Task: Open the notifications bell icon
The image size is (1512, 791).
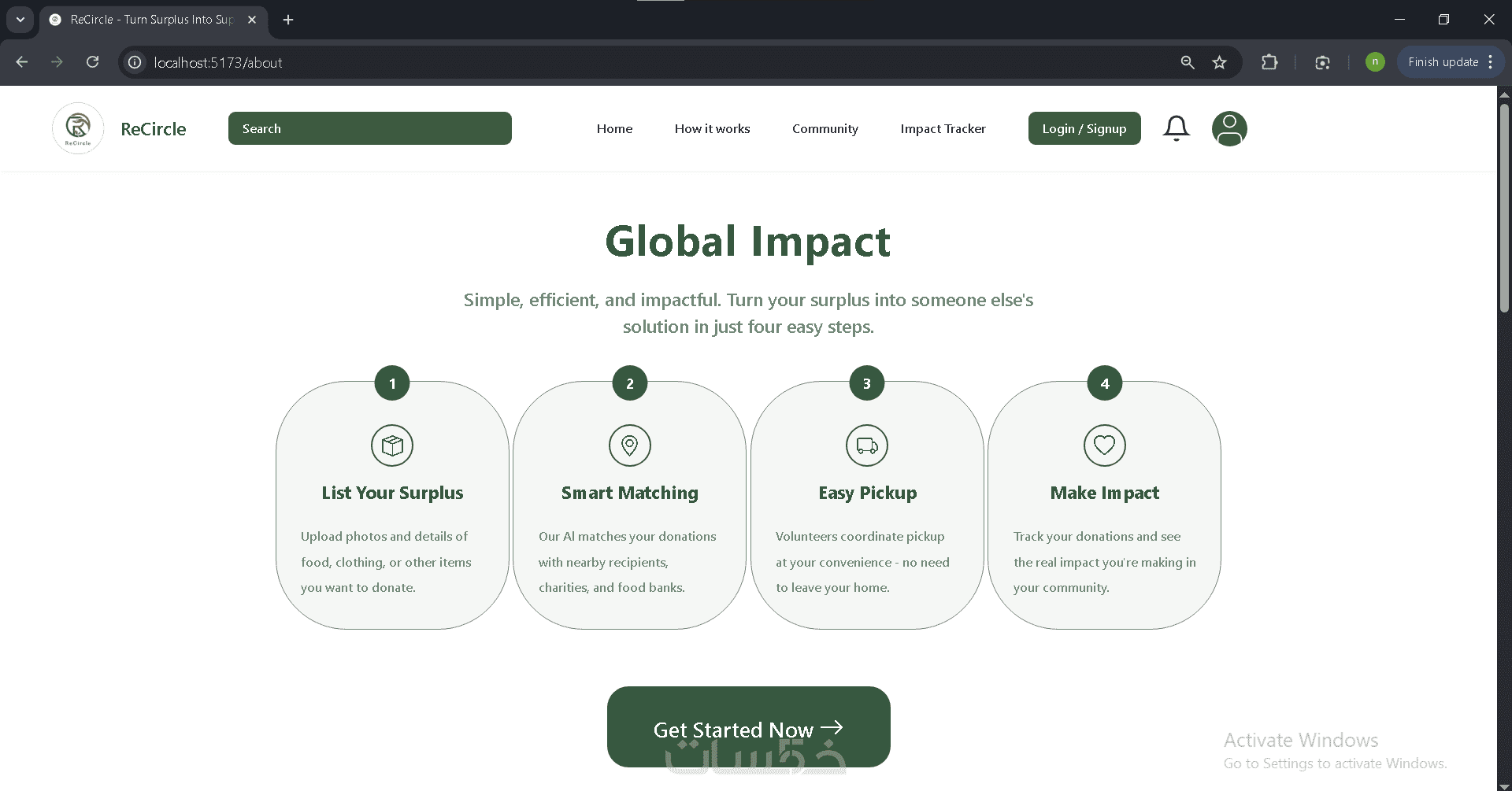Action: click(1176, 128)
